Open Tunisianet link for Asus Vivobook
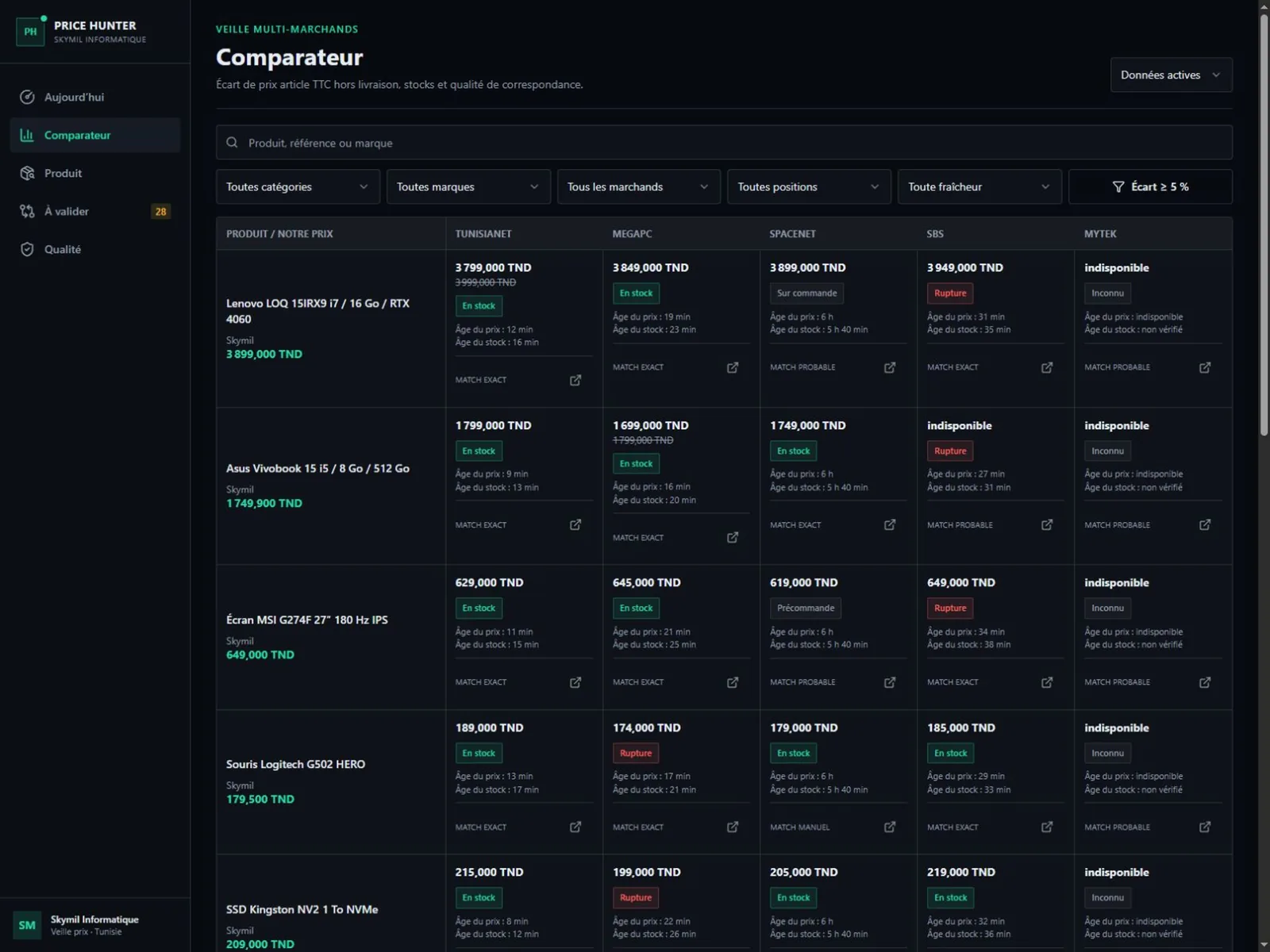Screen dimensions: 1270x952 click(575, 524)
